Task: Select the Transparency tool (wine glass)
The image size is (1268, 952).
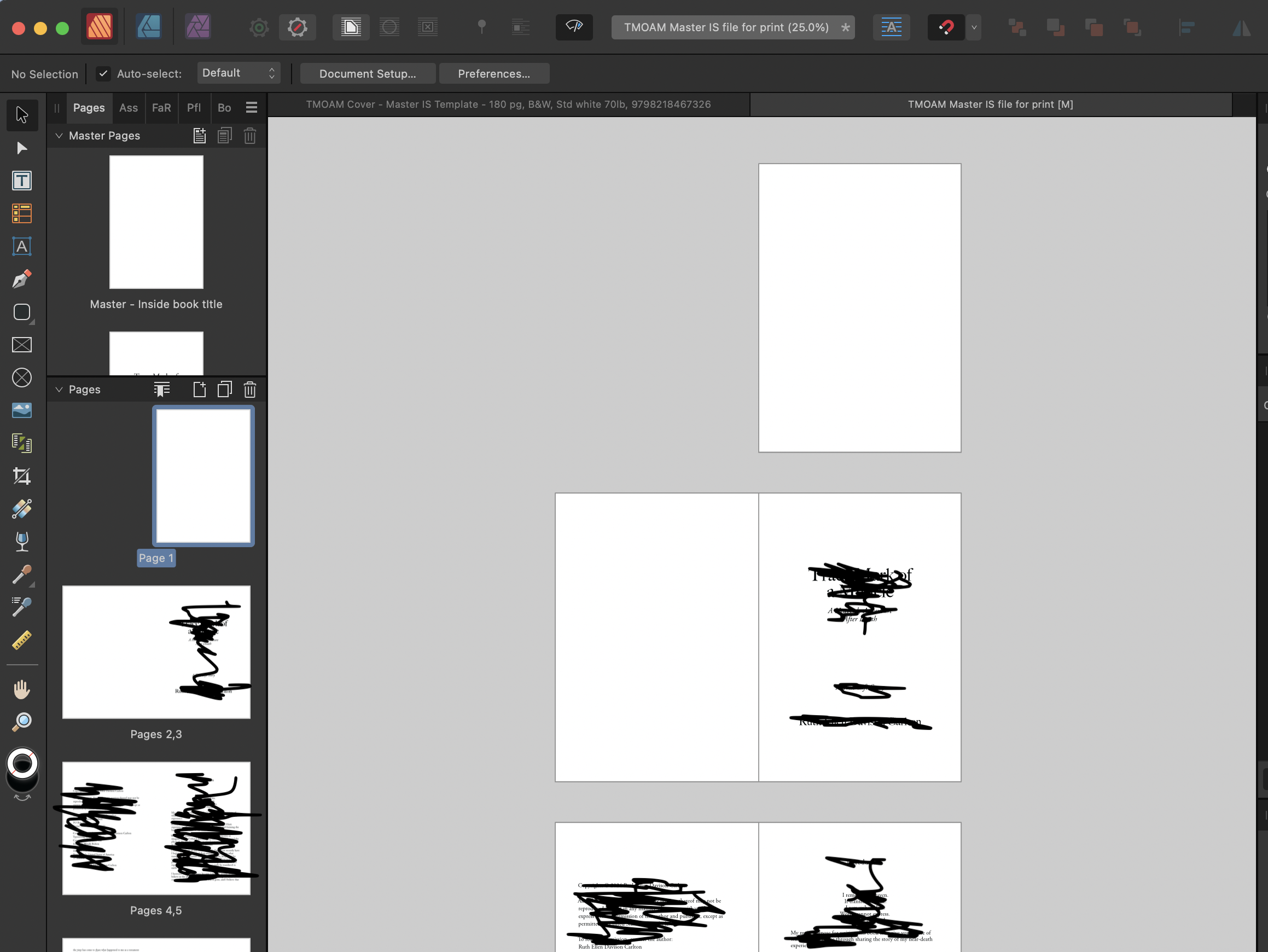Action: [x=22, y=541]
